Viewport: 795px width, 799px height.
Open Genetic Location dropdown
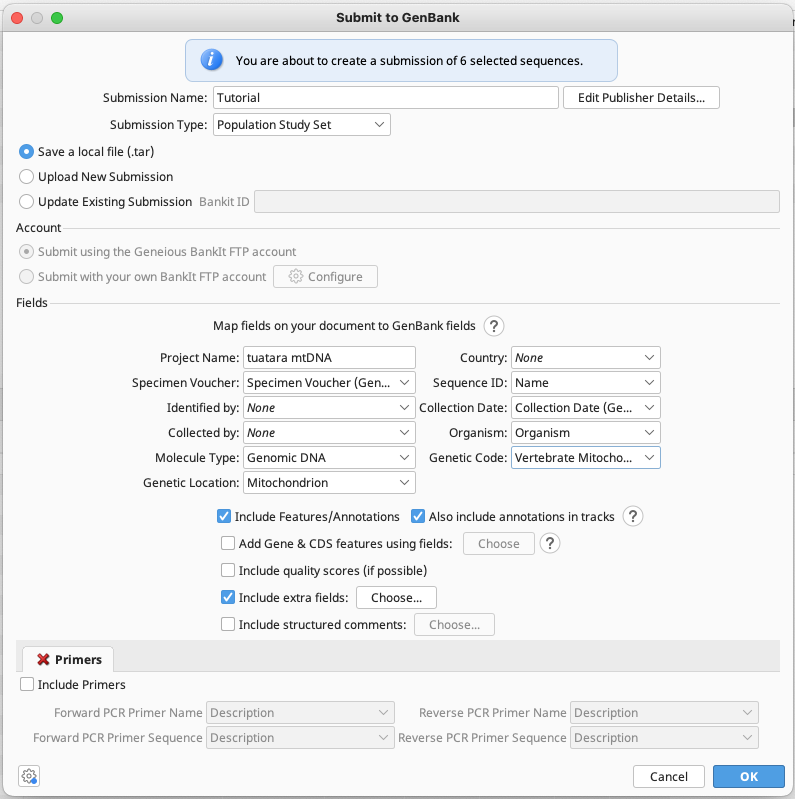pos(329,483)
